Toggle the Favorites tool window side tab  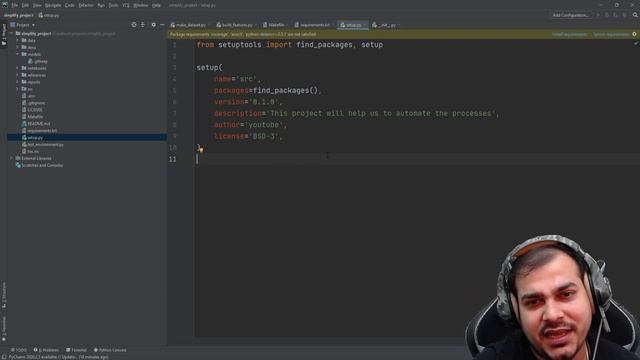[4, 329]
